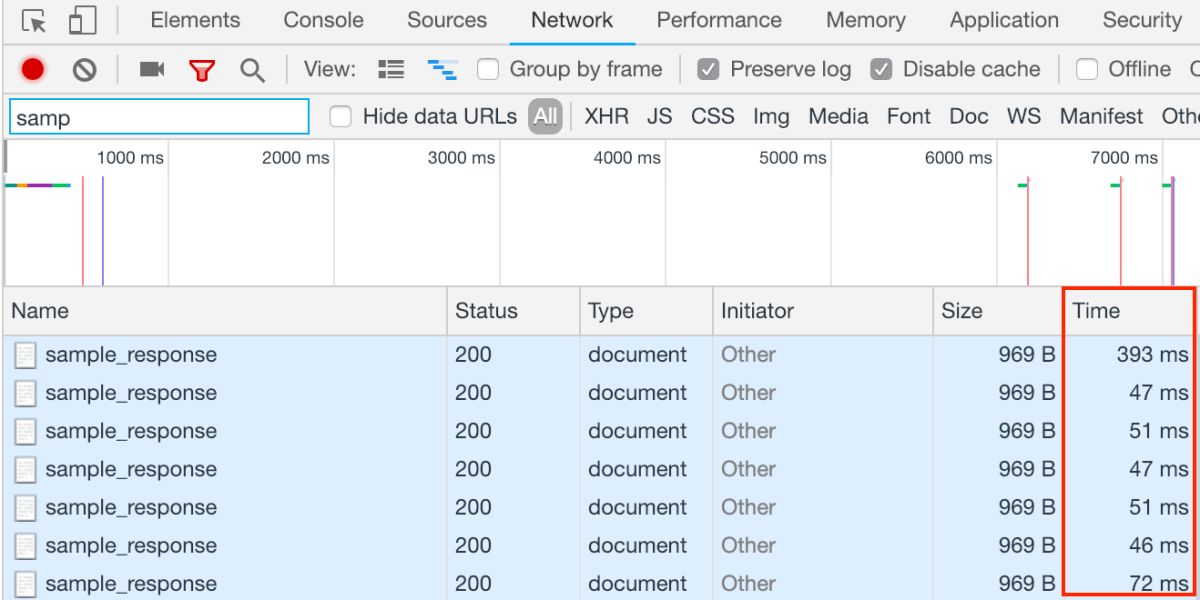Switch to large request rows view
Viewport: 1200px width, 600px height.
391,70
